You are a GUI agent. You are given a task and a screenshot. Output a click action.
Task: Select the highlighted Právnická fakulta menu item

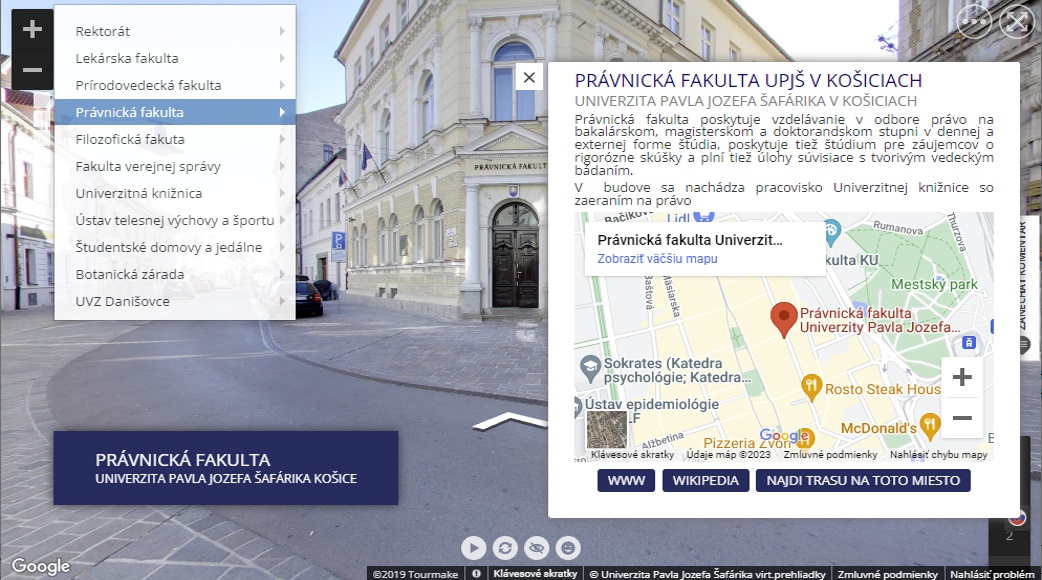175,112
